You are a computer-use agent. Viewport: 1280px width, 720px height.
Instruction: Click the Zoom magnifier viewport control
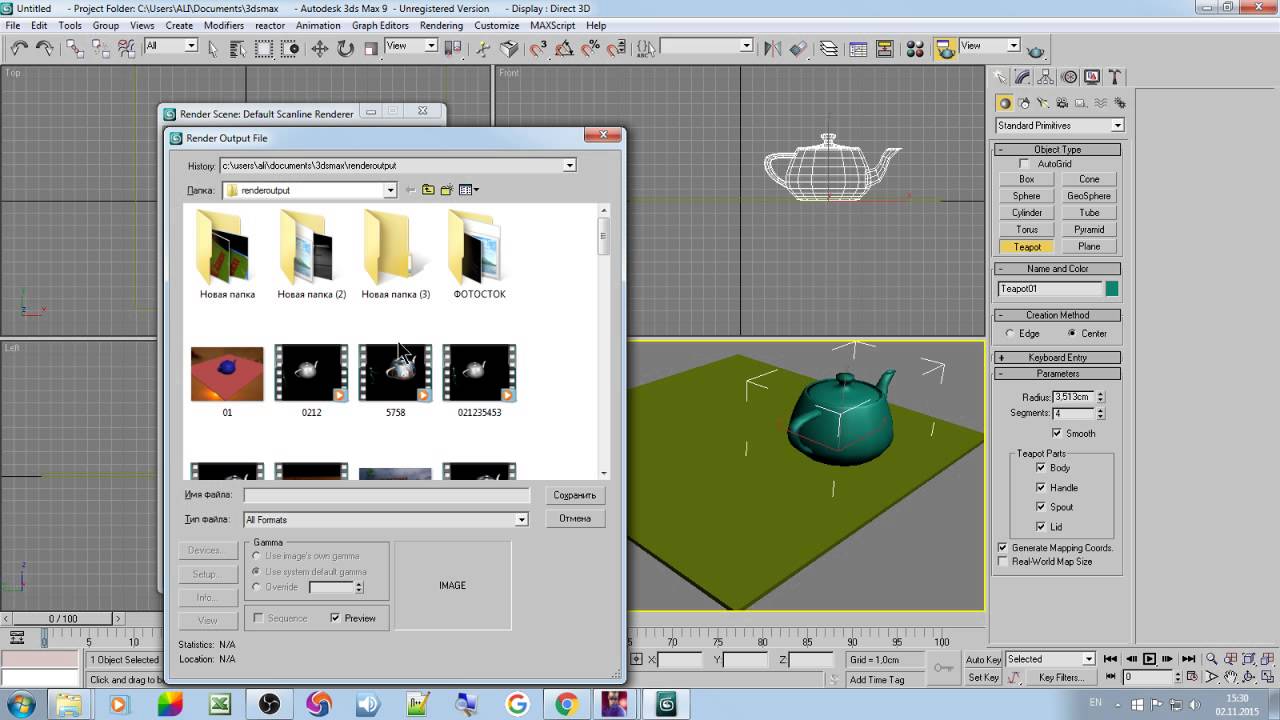click(x=1212, y=659)
